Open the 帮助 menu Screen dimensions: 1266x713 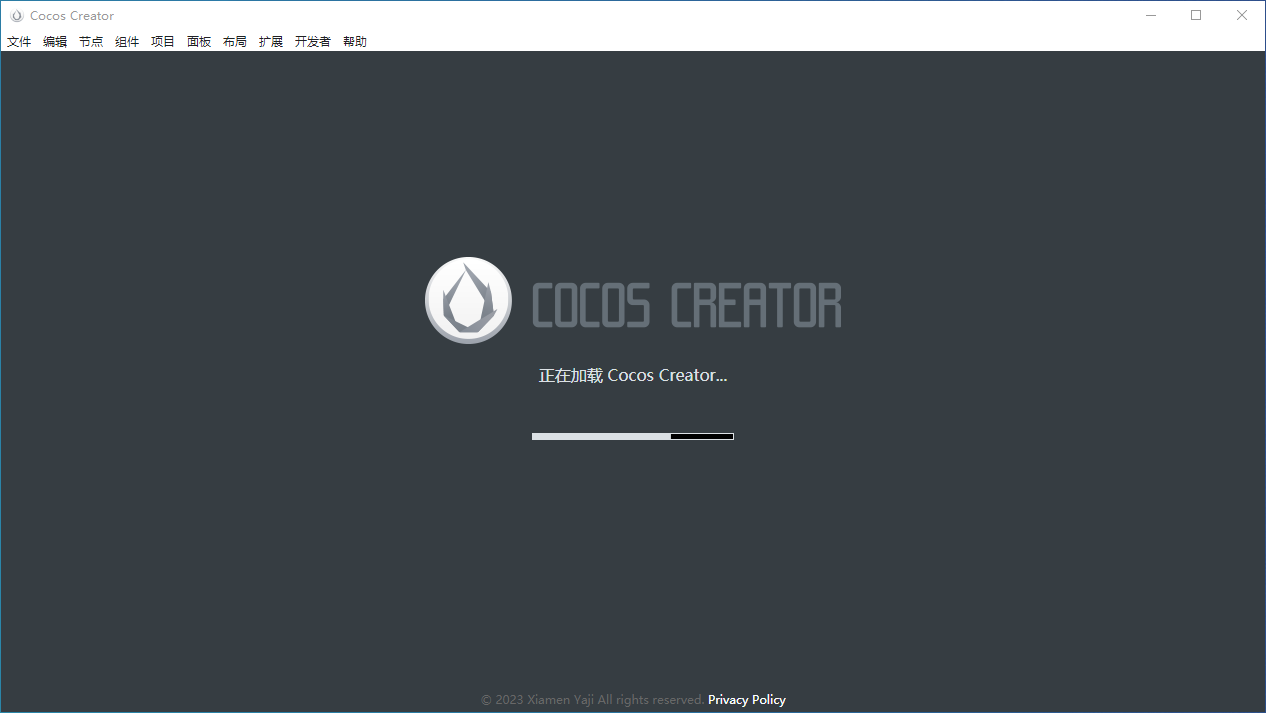(x=355, y=42)
